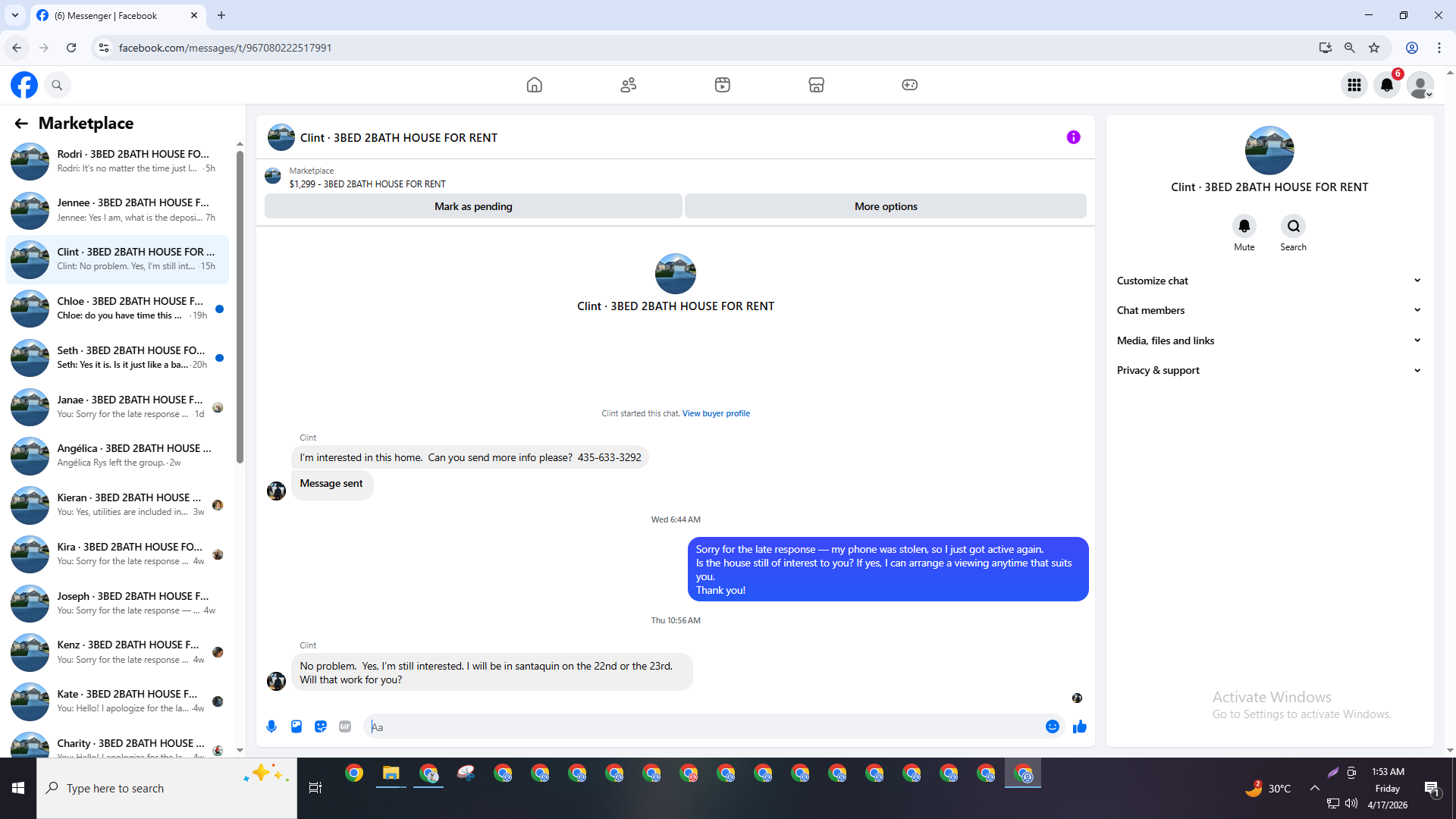Image resolution: width=1456 pixels, height=819 pixels.
Task: Click Clint's phone number message
Action: click(x=470, y=457)
